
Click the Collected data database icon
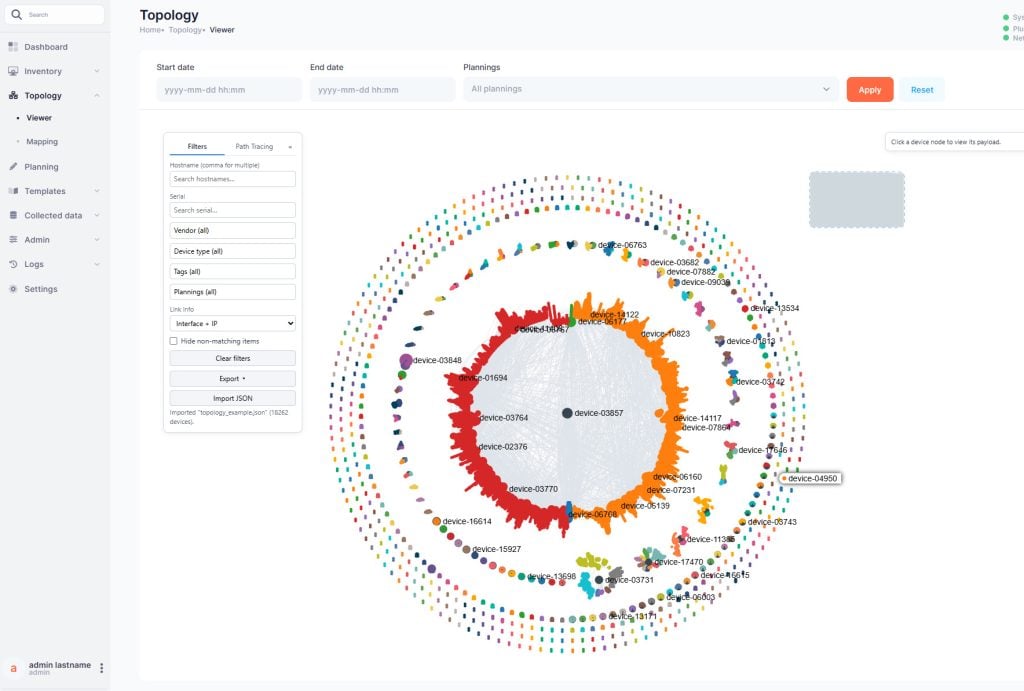pyautogui.click(x=13, y=215)
